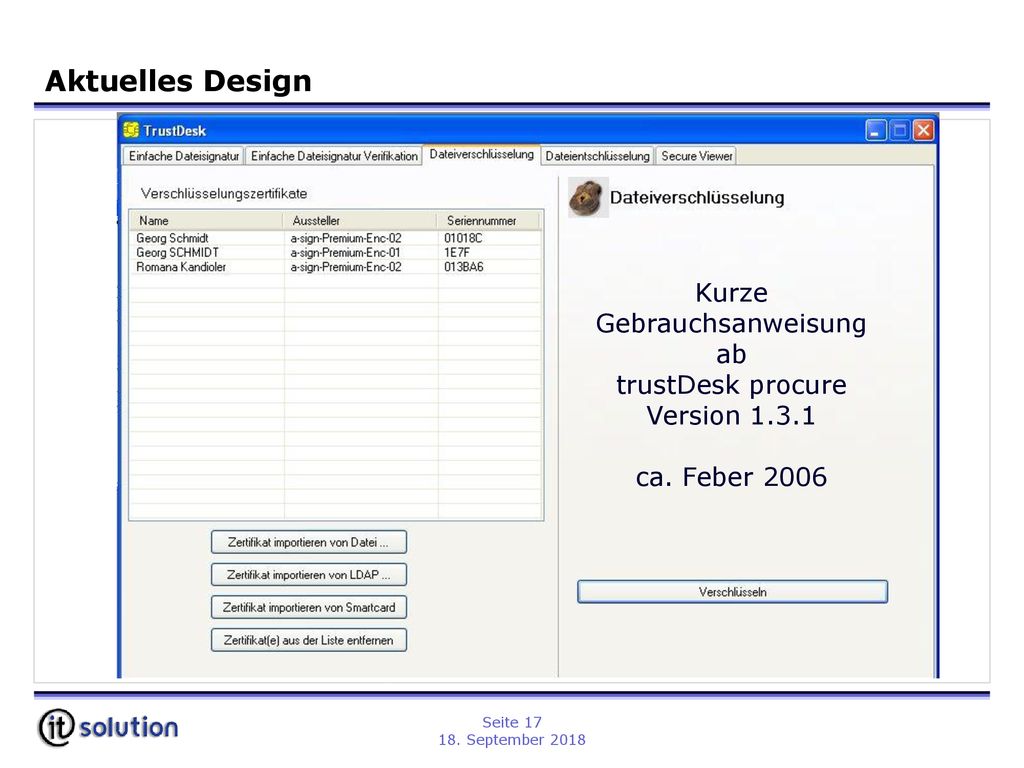Screen dimensions: 1024x768
Task: Click serial number 013BA6
Action: pyautogui.click(x=464, y=267)
